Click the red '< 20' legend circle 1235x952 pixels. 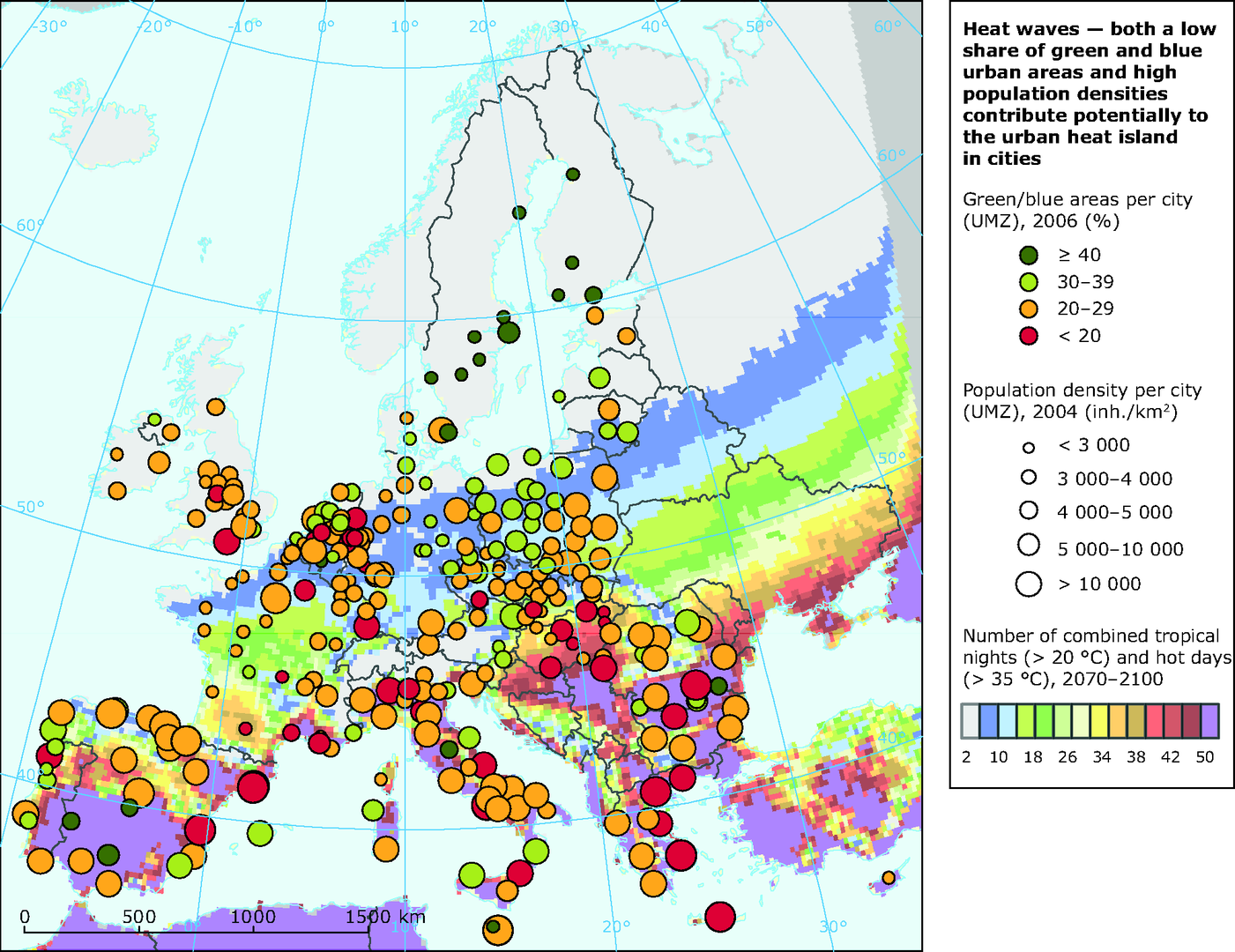click(1028, 336)
